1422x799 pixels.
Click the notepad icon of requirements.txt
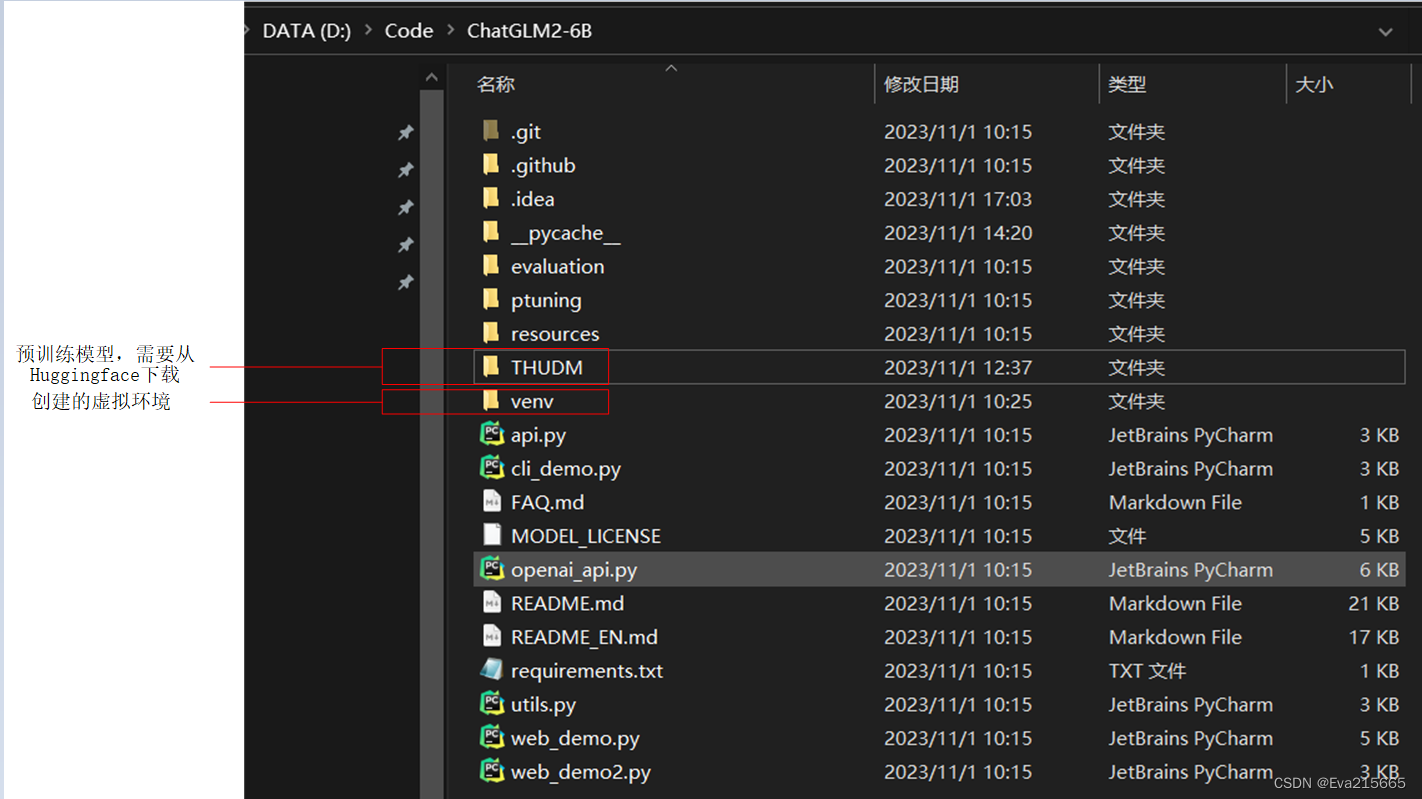click(491, 670)
